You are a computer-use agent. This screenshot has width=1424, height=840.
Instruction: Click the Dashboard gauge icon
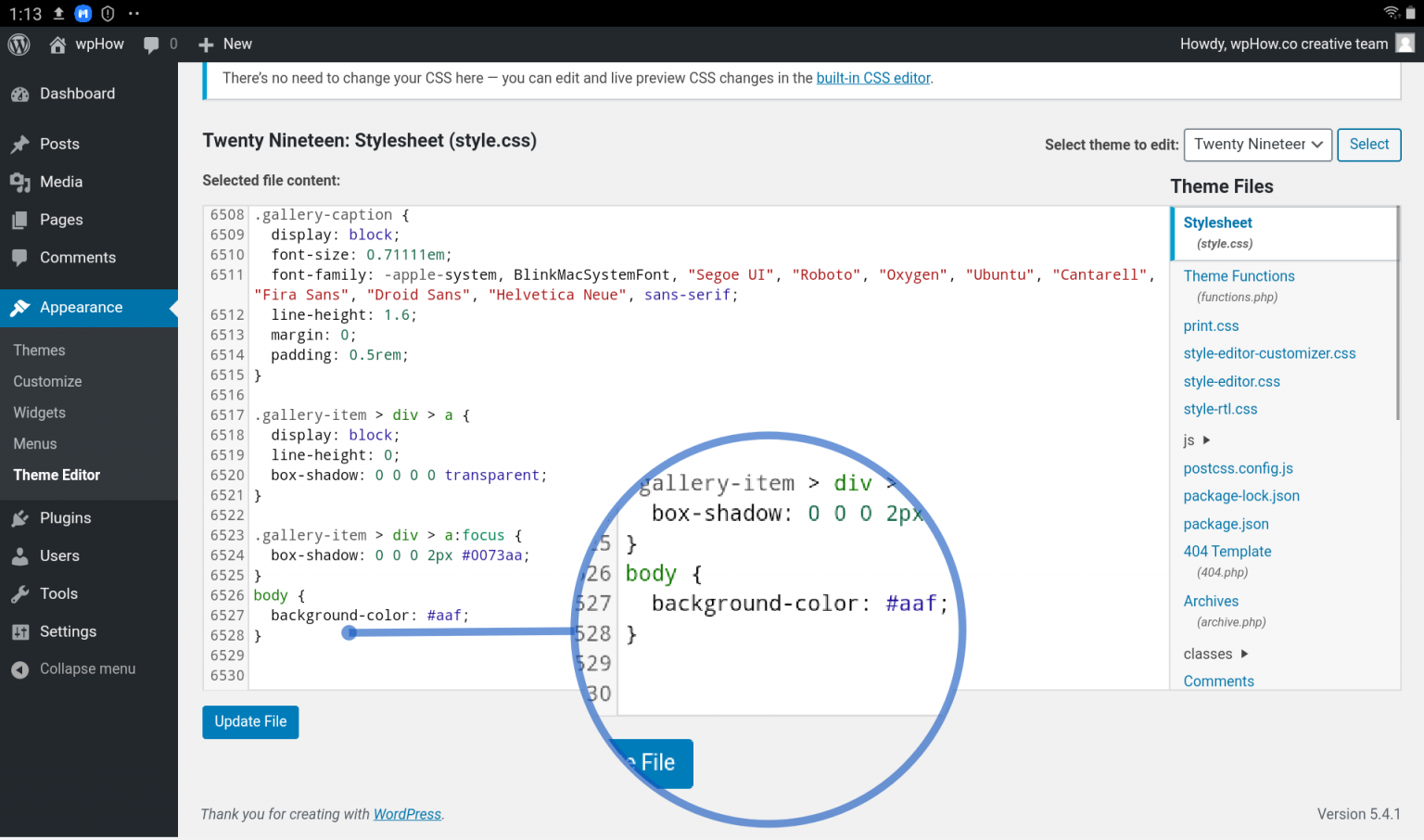point(19,95)
